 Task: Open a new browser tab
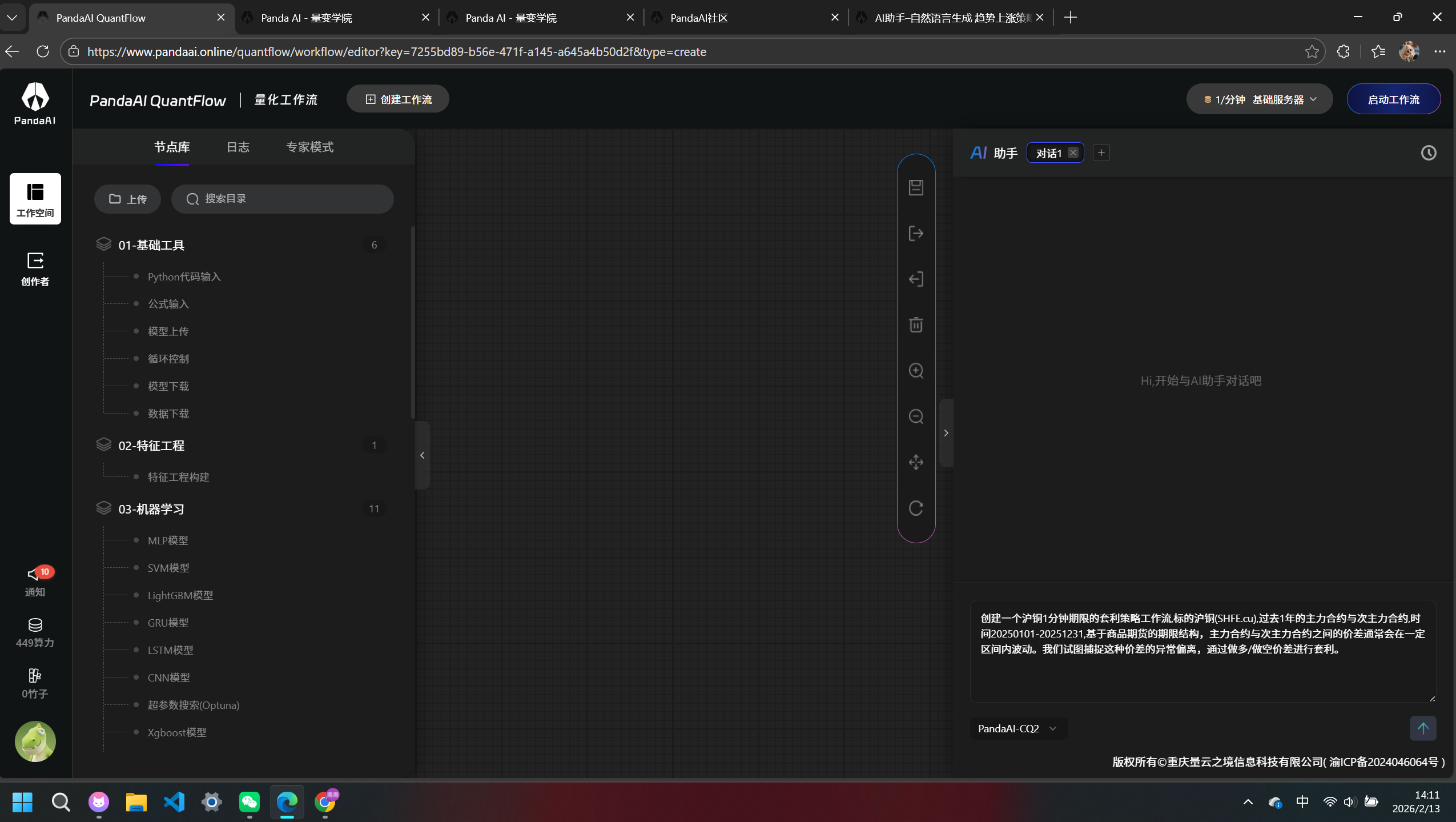1071,18
